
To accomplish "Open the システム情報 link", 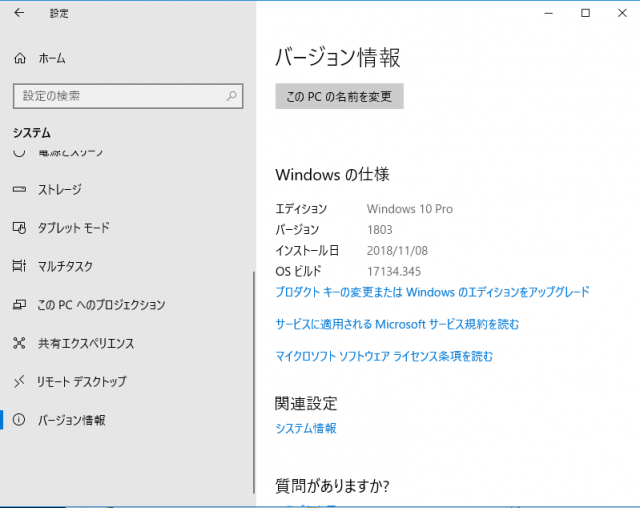I will coord(305,428).
